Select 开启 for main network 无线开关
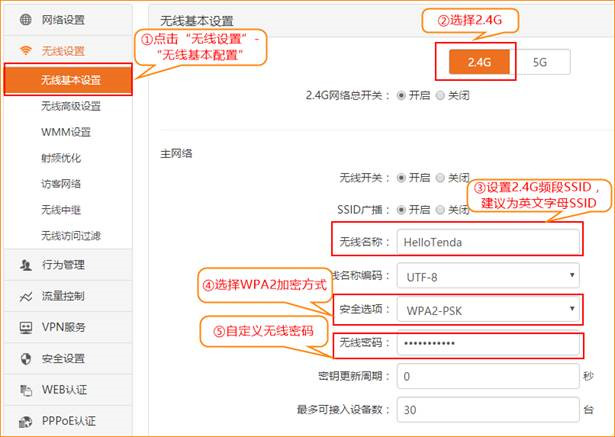Viewport: 615px width, 437px height. (402, 178)
